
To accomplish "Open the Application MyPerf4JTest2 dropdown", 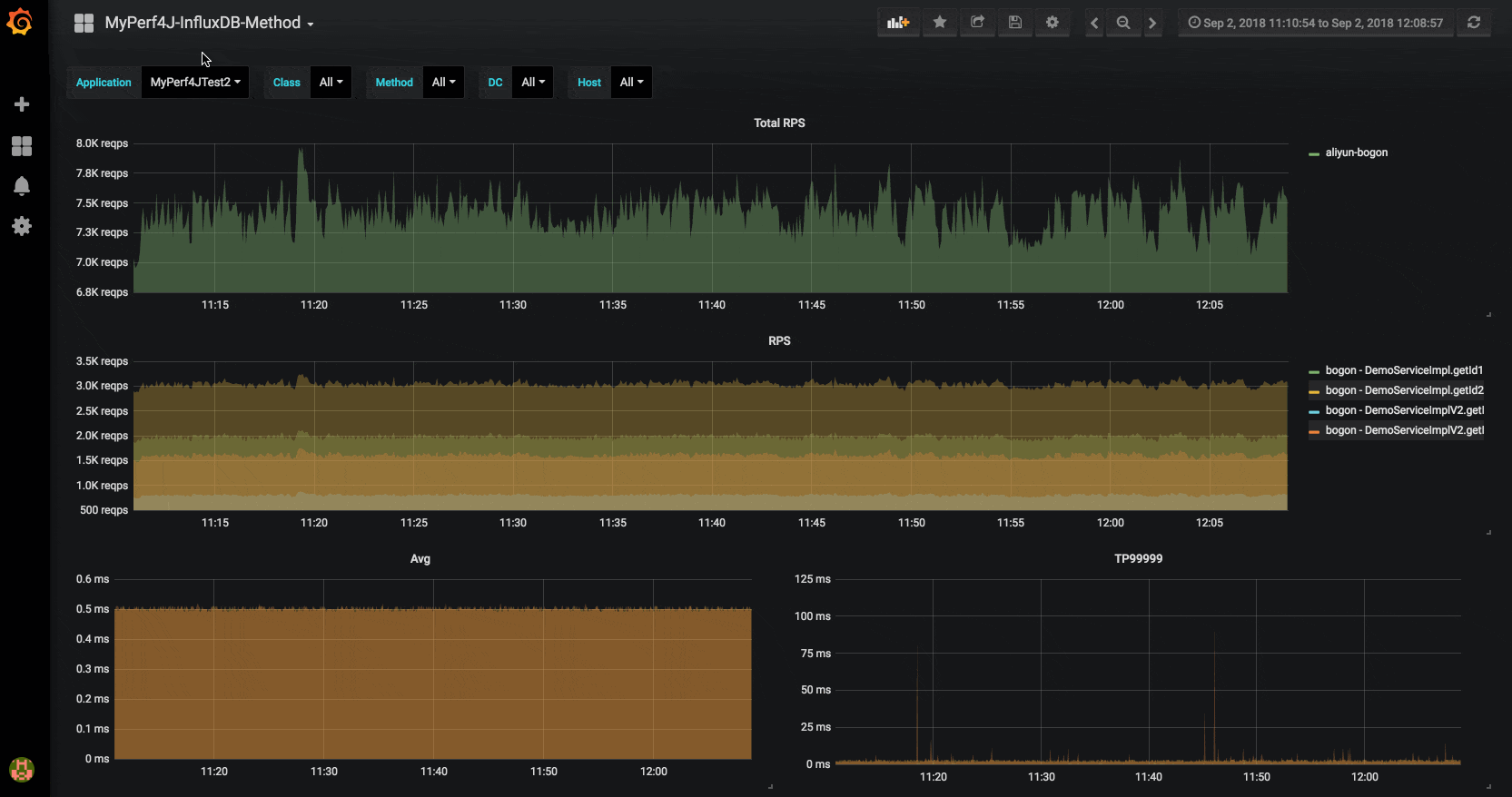I will point(195,82).
